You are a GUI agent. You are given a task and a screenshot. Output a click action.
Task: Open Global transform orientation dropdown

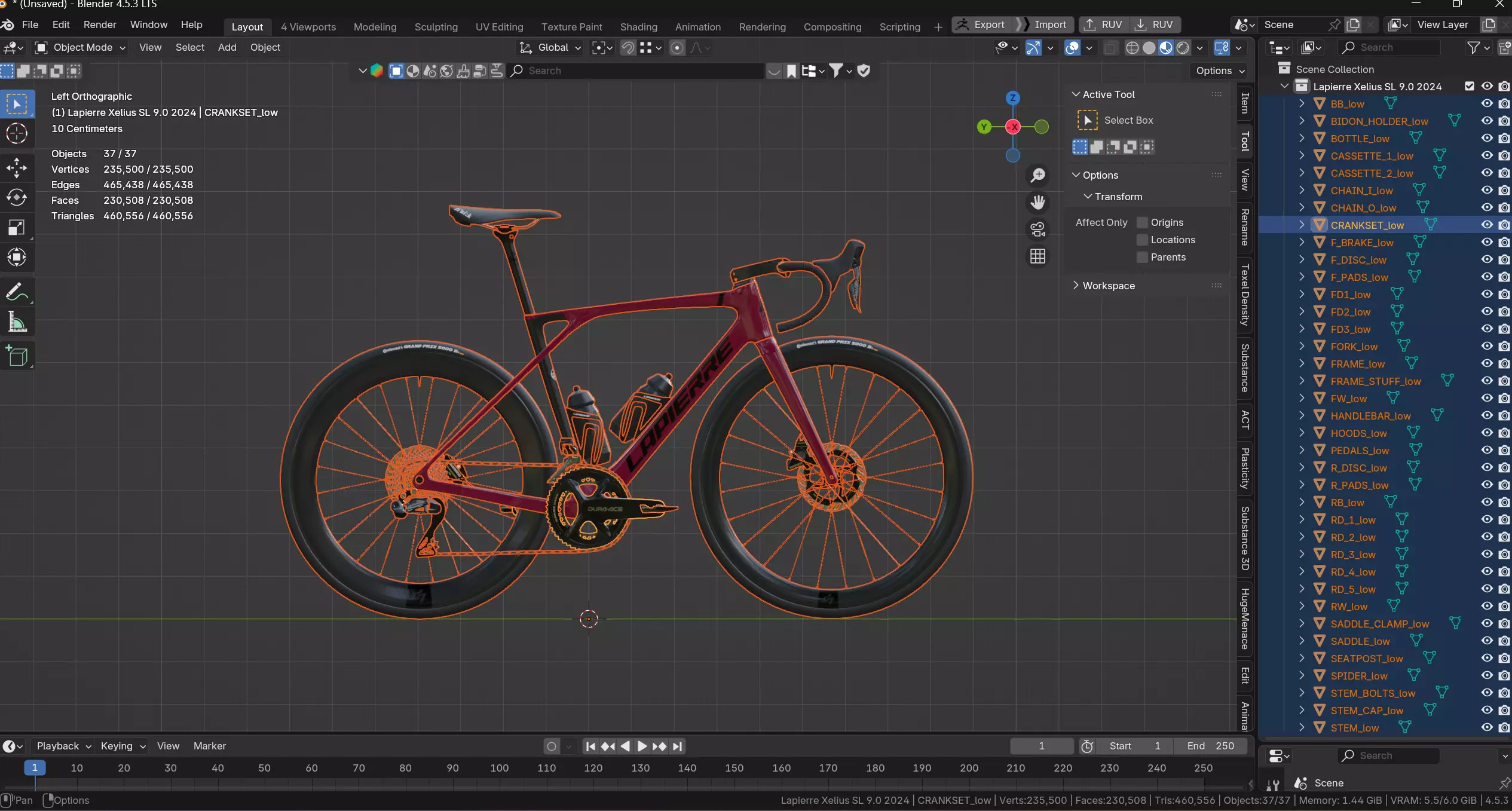point(550,47)
